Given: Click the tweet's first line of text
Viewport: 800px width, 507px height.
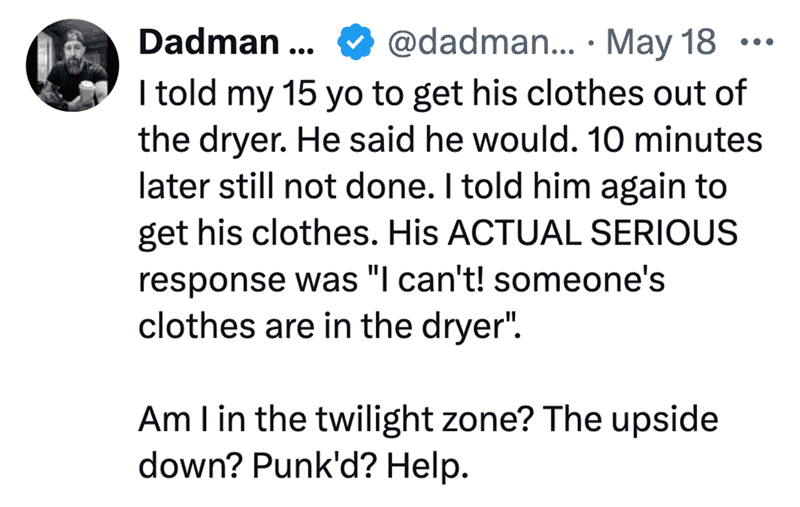Looking at the screenshot, I should pyautogui.click(x=442, y=94).
